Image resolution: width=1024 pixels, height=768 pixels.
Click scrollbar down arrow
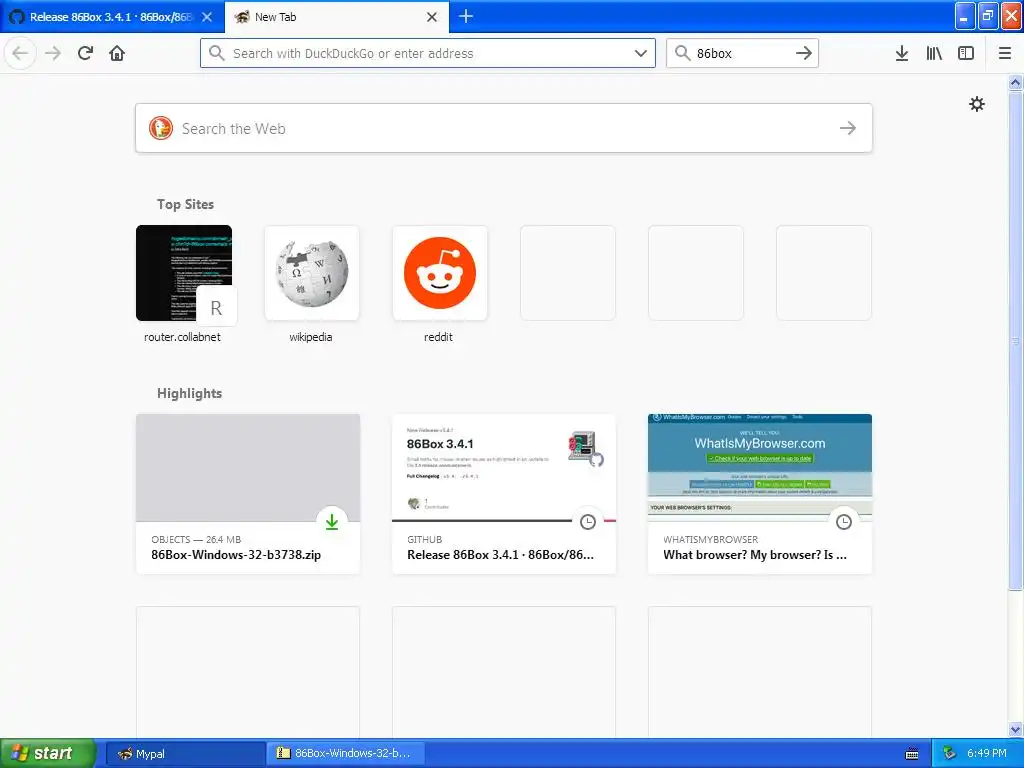[1016, 729]
